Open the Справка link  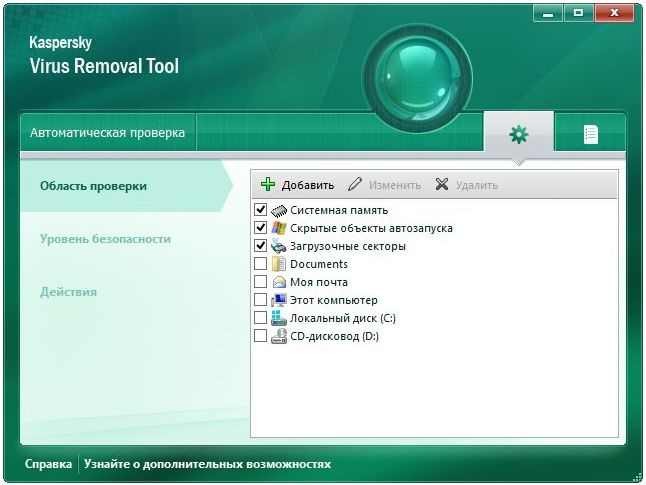click(x=48, y=464)
